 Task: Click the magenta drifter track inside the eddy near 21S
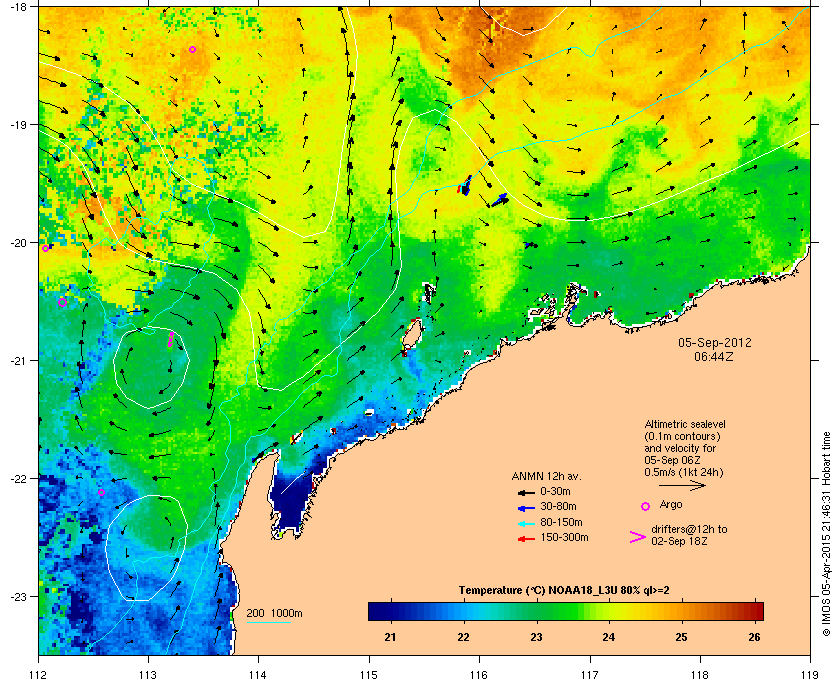pyautogui.click(x=171, y=339)
